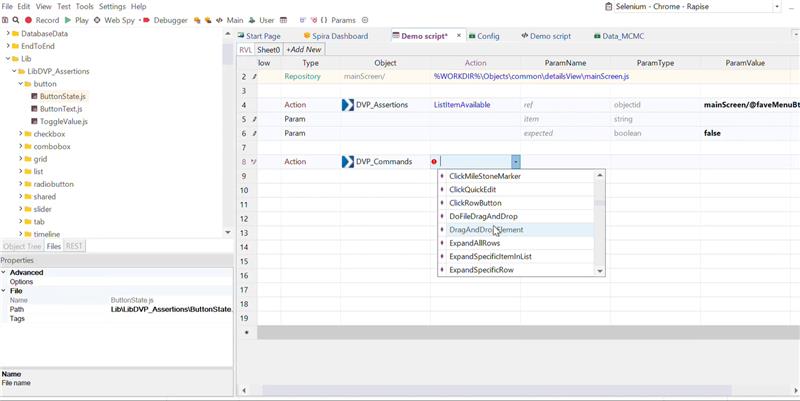Choose DragAndDropElement from the list

(515, 230)
